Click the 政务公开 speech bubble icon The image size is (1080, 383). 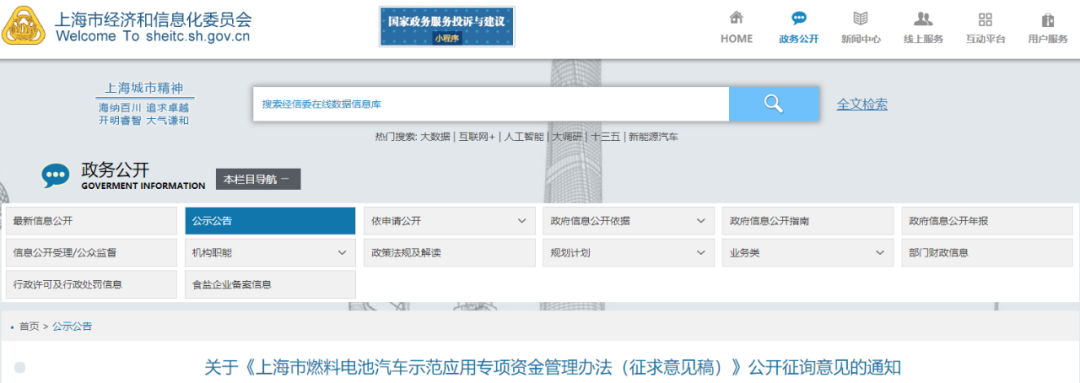click(x=798, y=18)
